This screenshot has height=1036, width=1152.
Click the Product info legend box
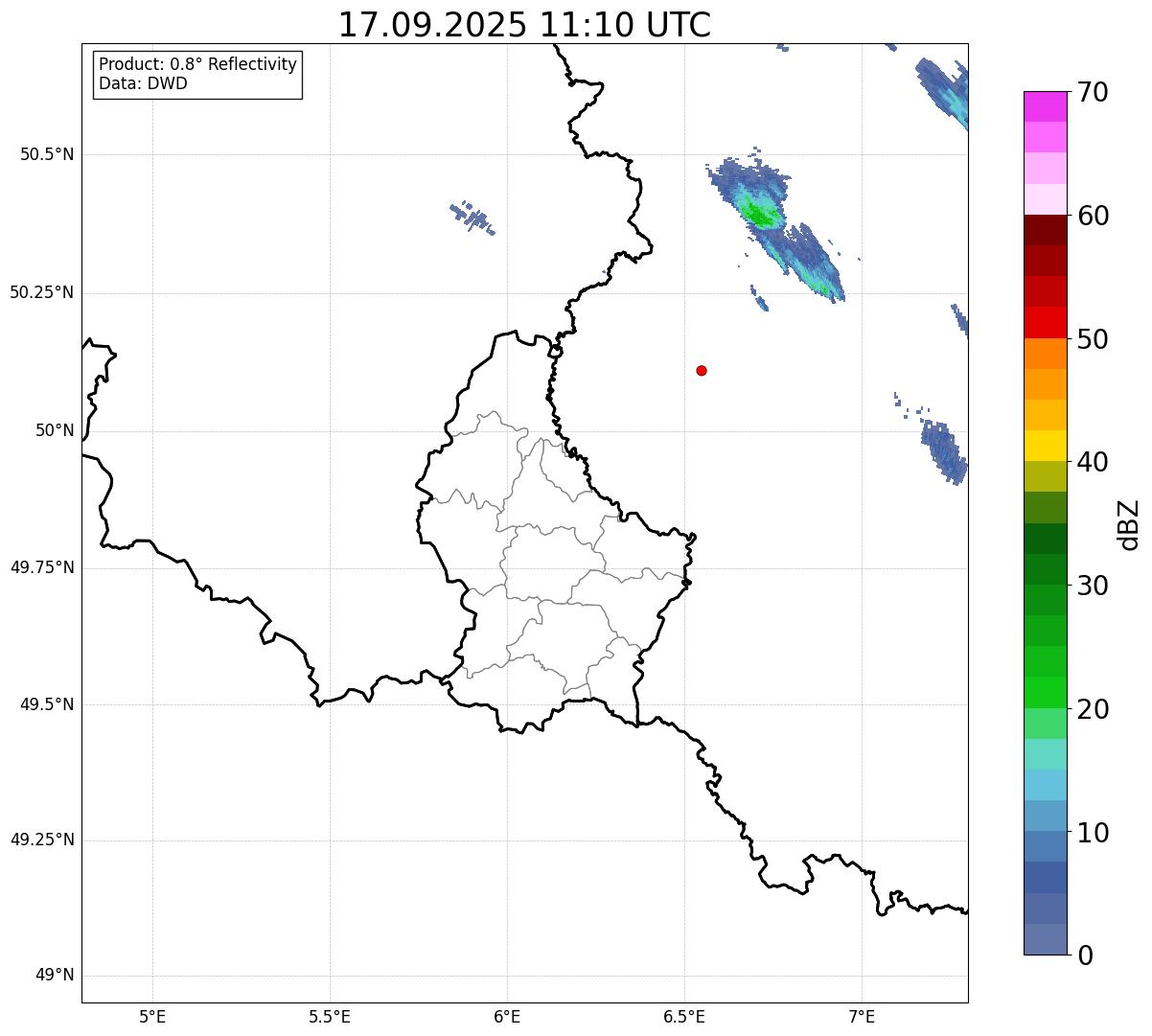198,75
